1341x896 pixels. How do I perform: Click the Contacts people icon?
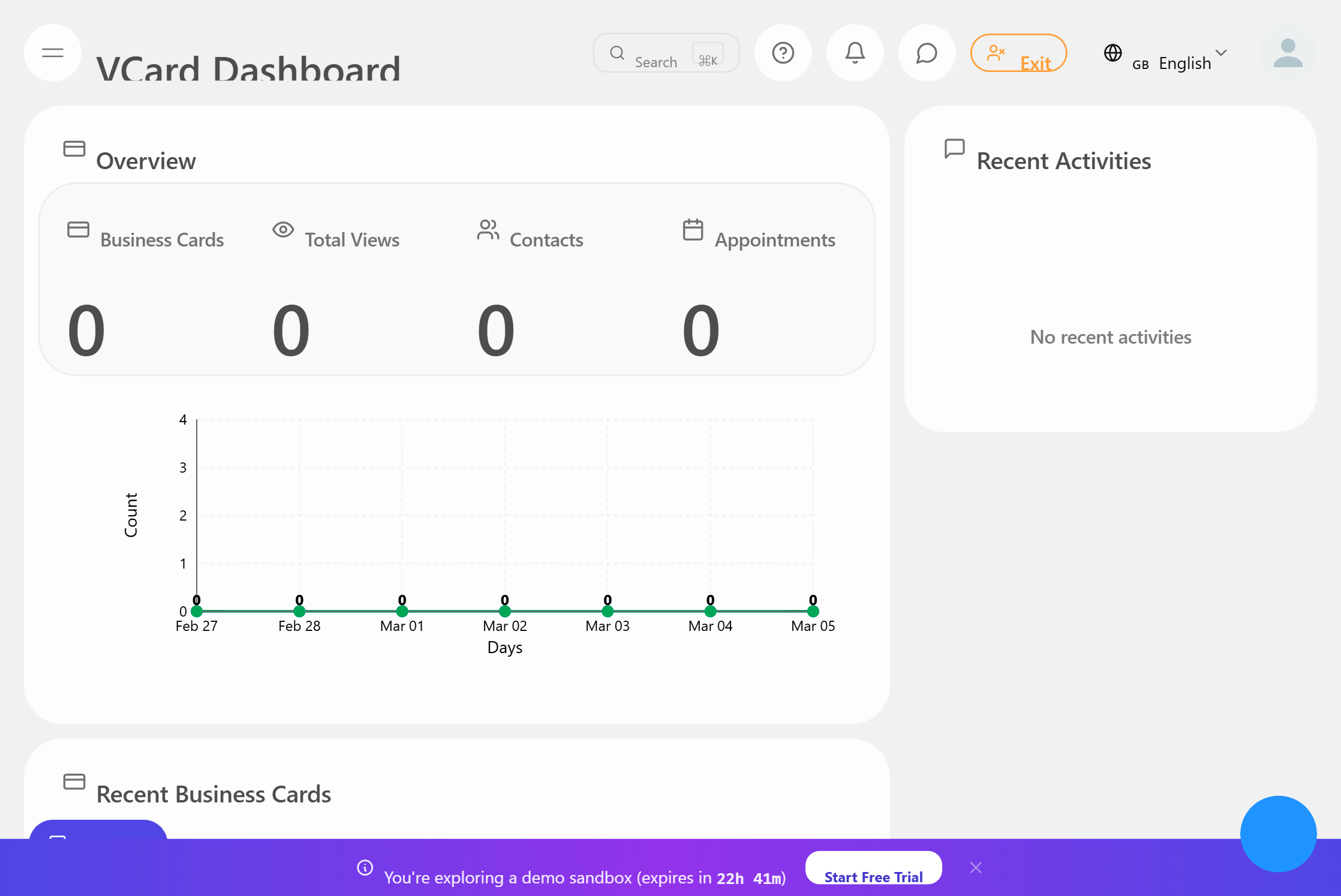(488, 230)
